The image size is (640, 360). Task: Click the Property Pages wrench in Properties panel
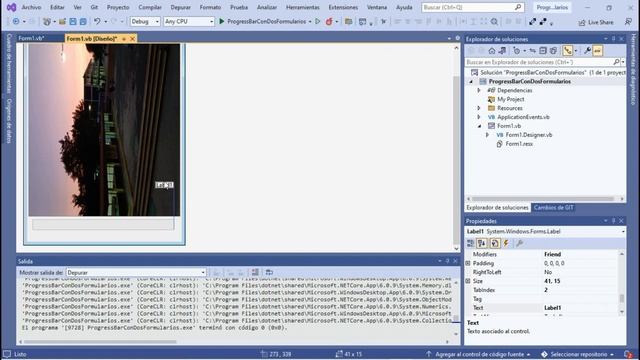(x=519, y=244)
